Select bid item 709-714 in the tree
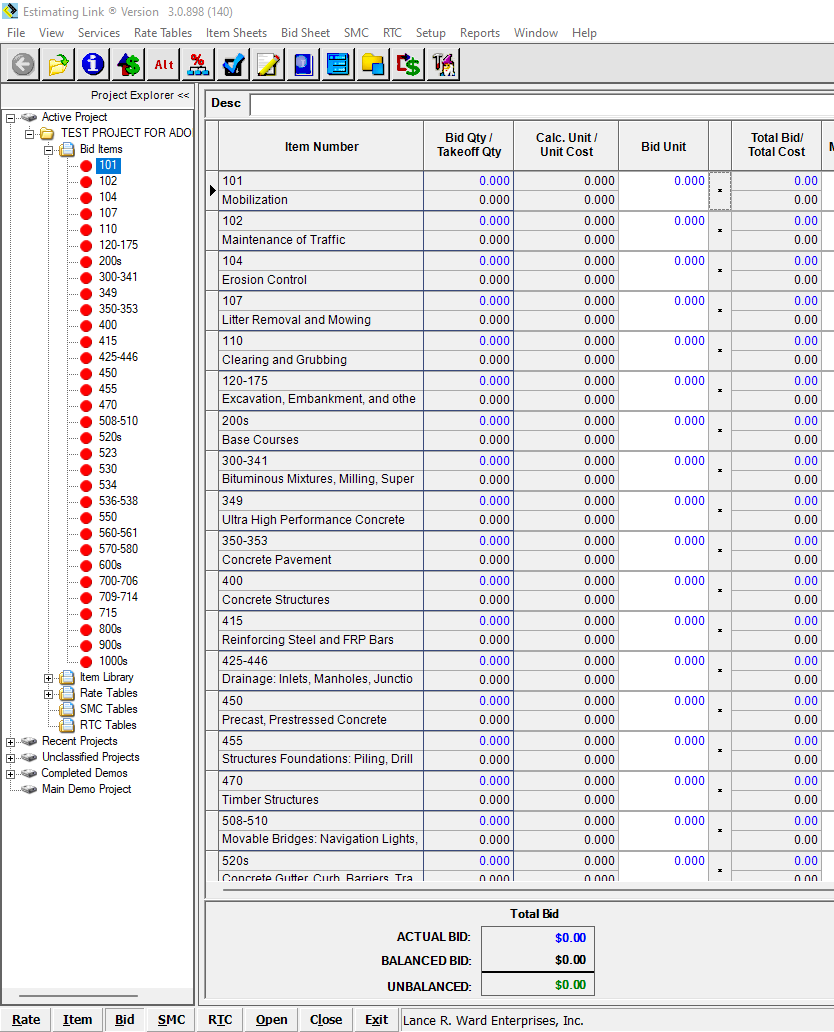This screenshot has width=834, height=1032. click(118, 597)
